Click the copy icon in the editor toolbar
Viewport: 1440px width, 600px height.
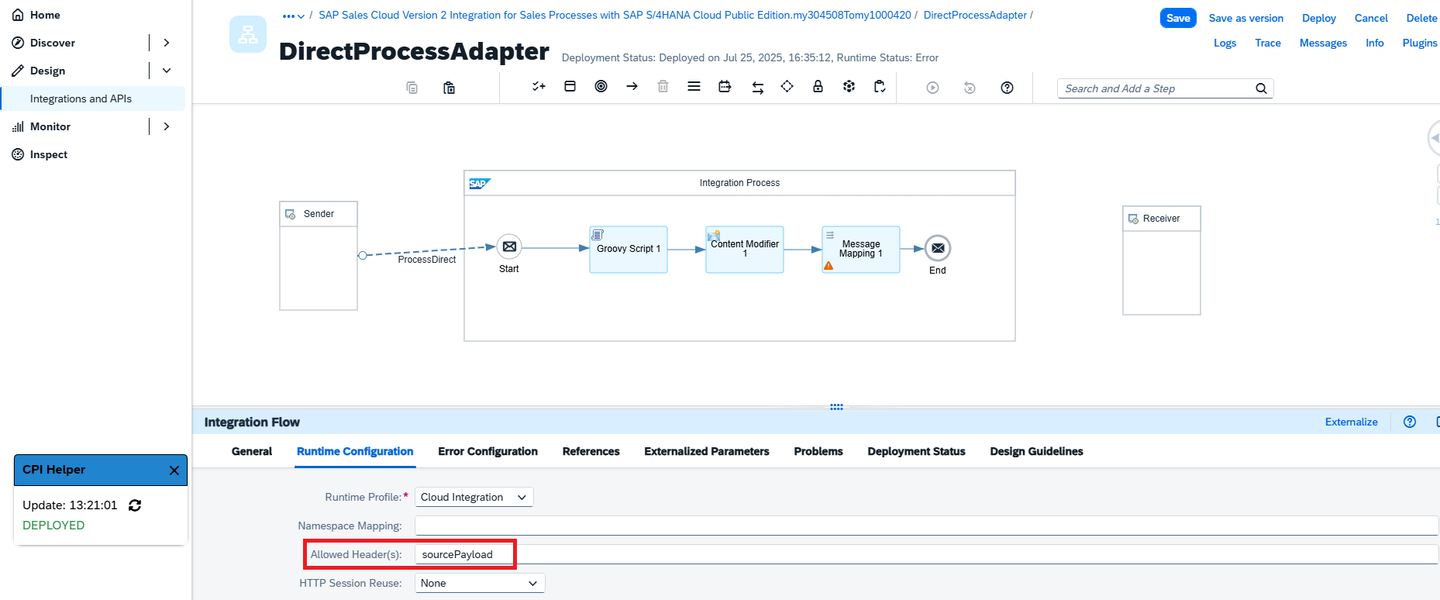pos(412,88)
